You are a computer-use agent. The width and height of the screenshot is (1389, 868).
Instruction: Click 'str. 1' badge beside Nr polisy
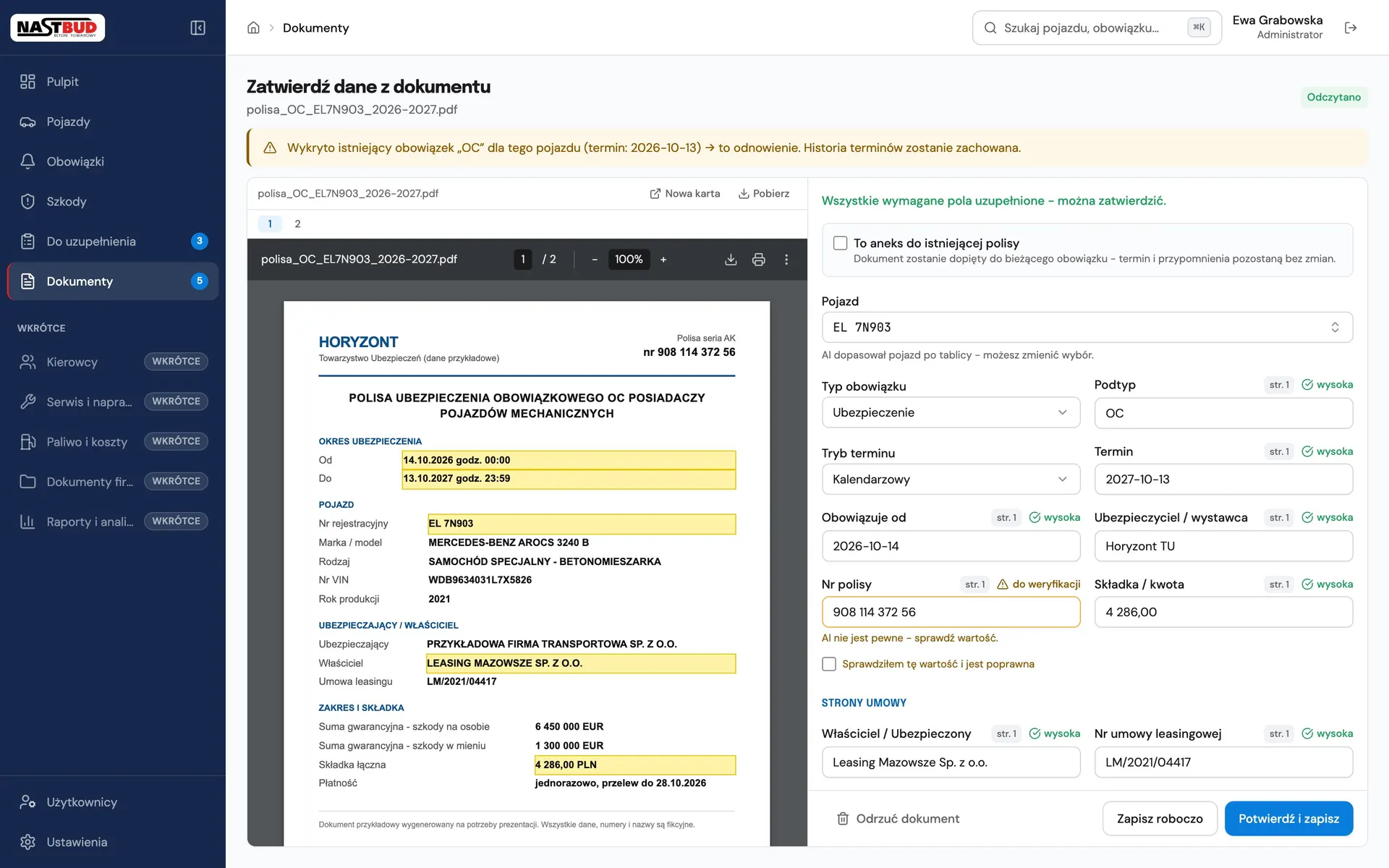pos(975,584)
